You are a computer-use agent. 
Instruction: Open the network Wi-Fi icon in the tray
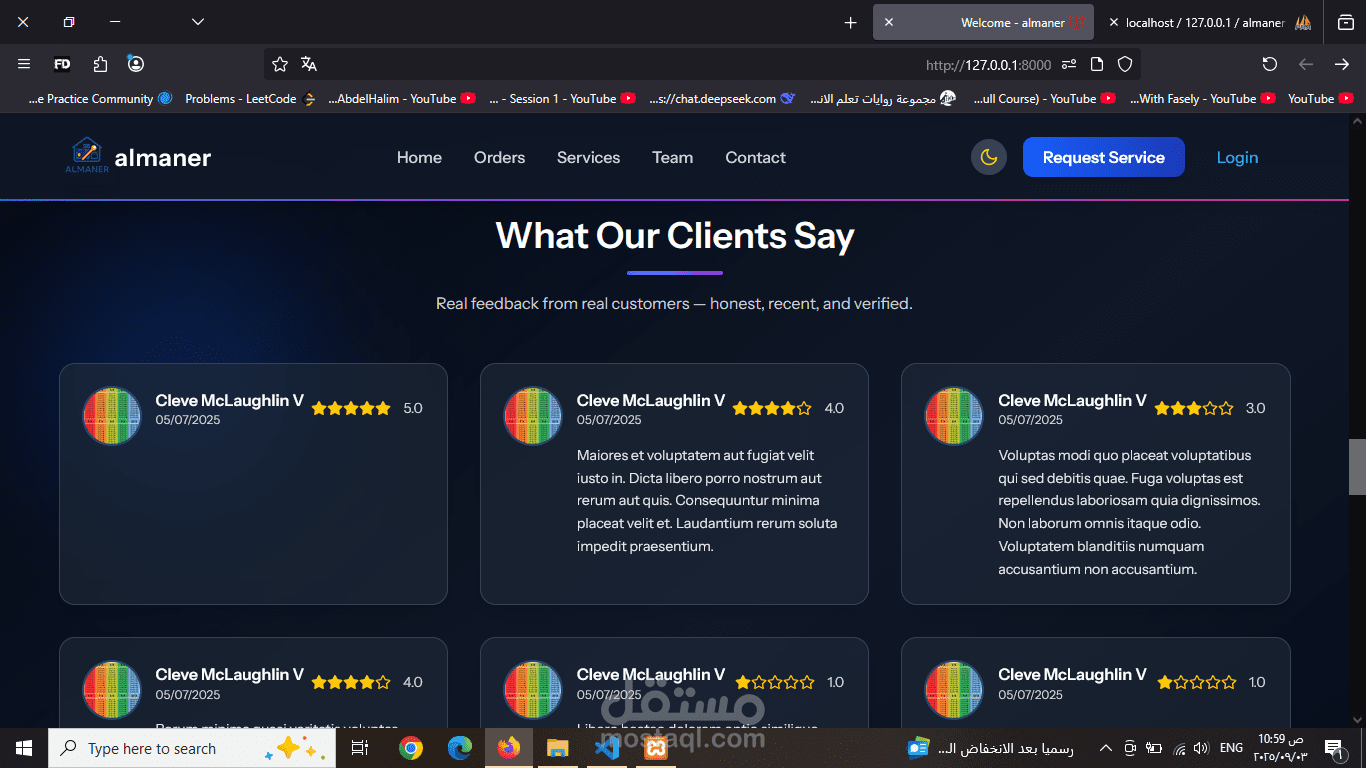tap(1178, 748)
